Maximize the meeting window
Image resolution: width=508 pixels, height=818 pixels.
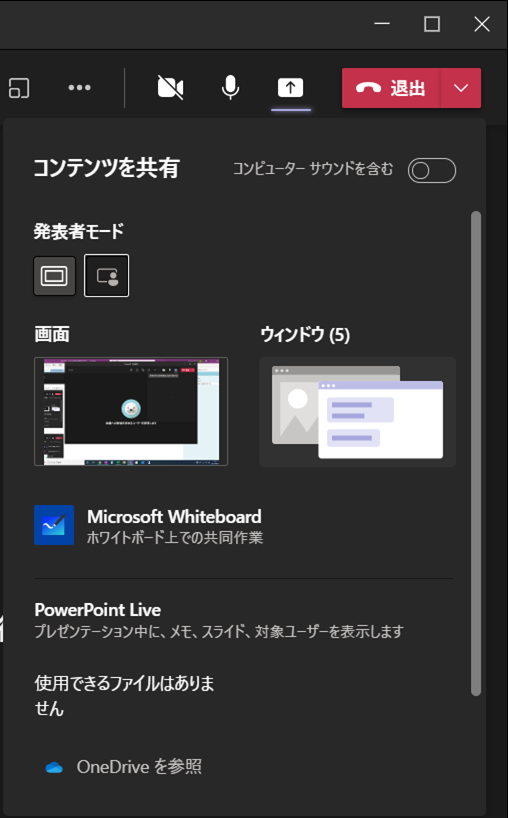click(432, 24)
